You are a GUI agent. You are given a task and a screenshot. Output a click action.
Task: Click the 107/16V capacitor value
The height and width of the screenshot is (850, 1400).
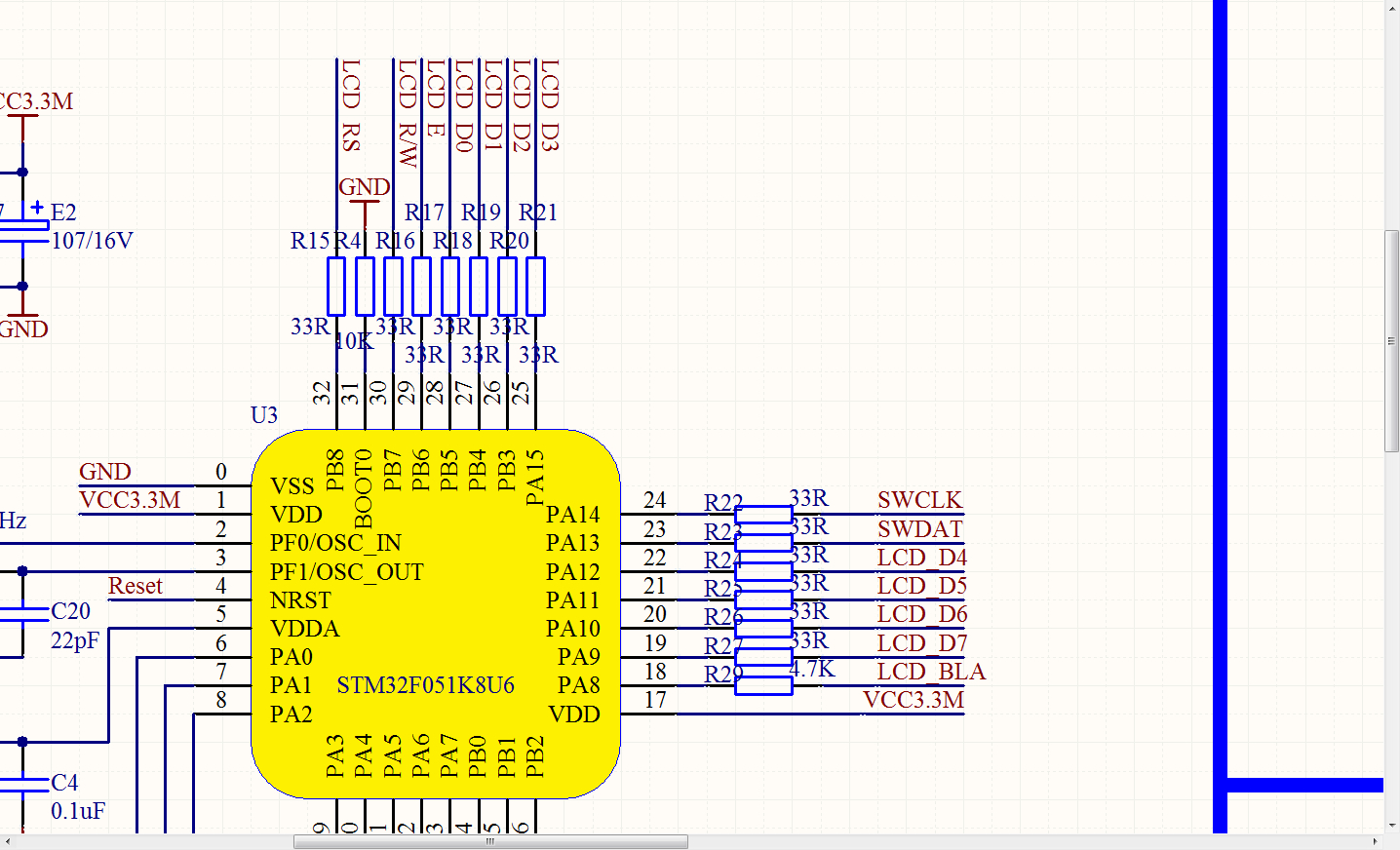click(x=92, y=241)
